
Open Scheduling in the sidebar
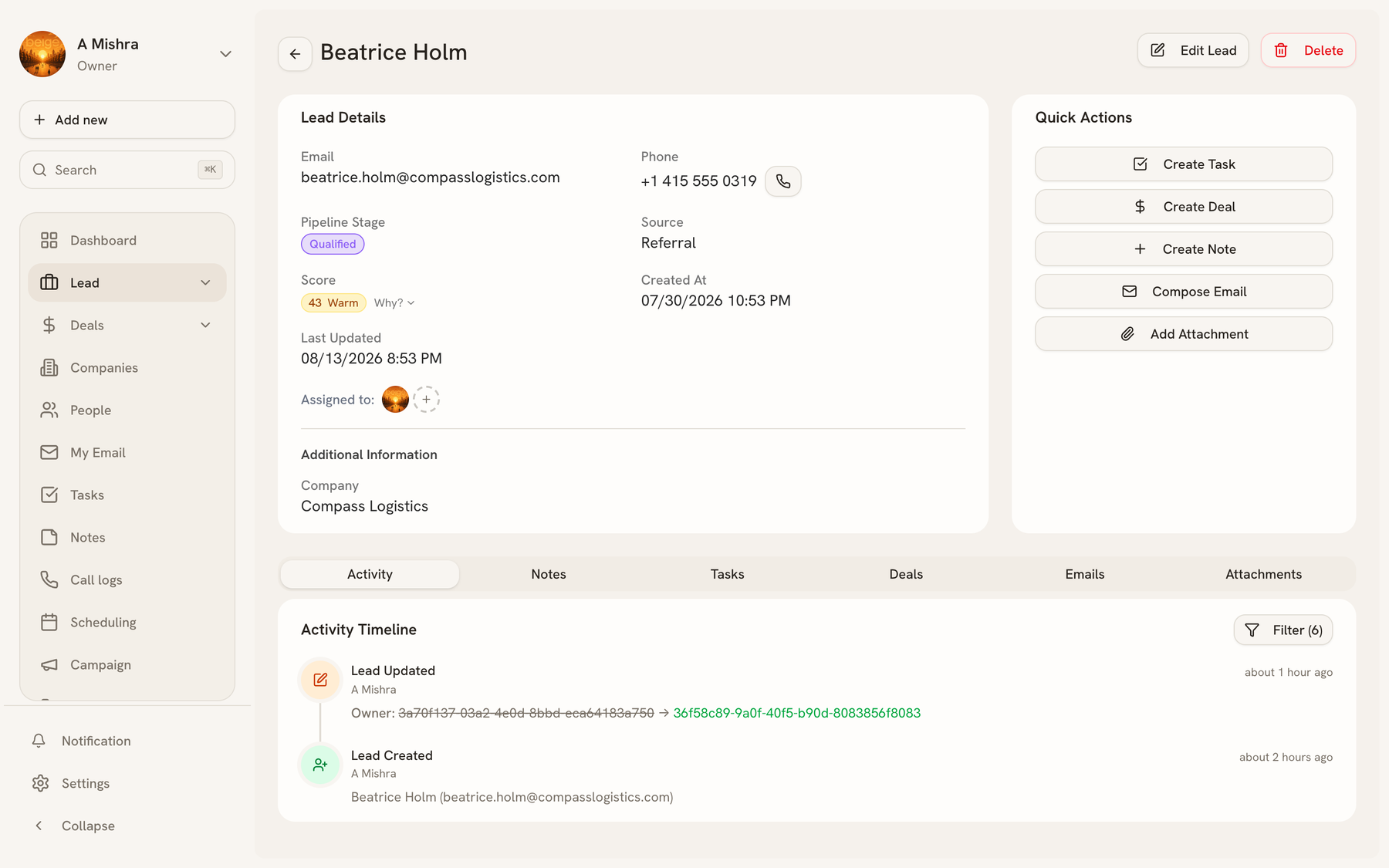tap(127, 623)
